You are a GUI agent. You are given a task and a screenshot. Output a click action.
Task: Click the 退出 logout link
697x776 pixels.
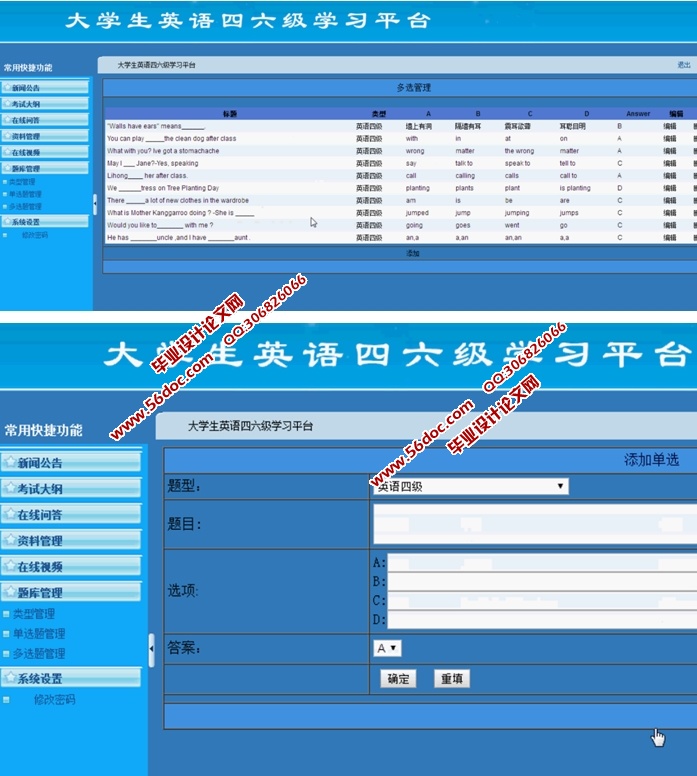(x=684, y=65)
